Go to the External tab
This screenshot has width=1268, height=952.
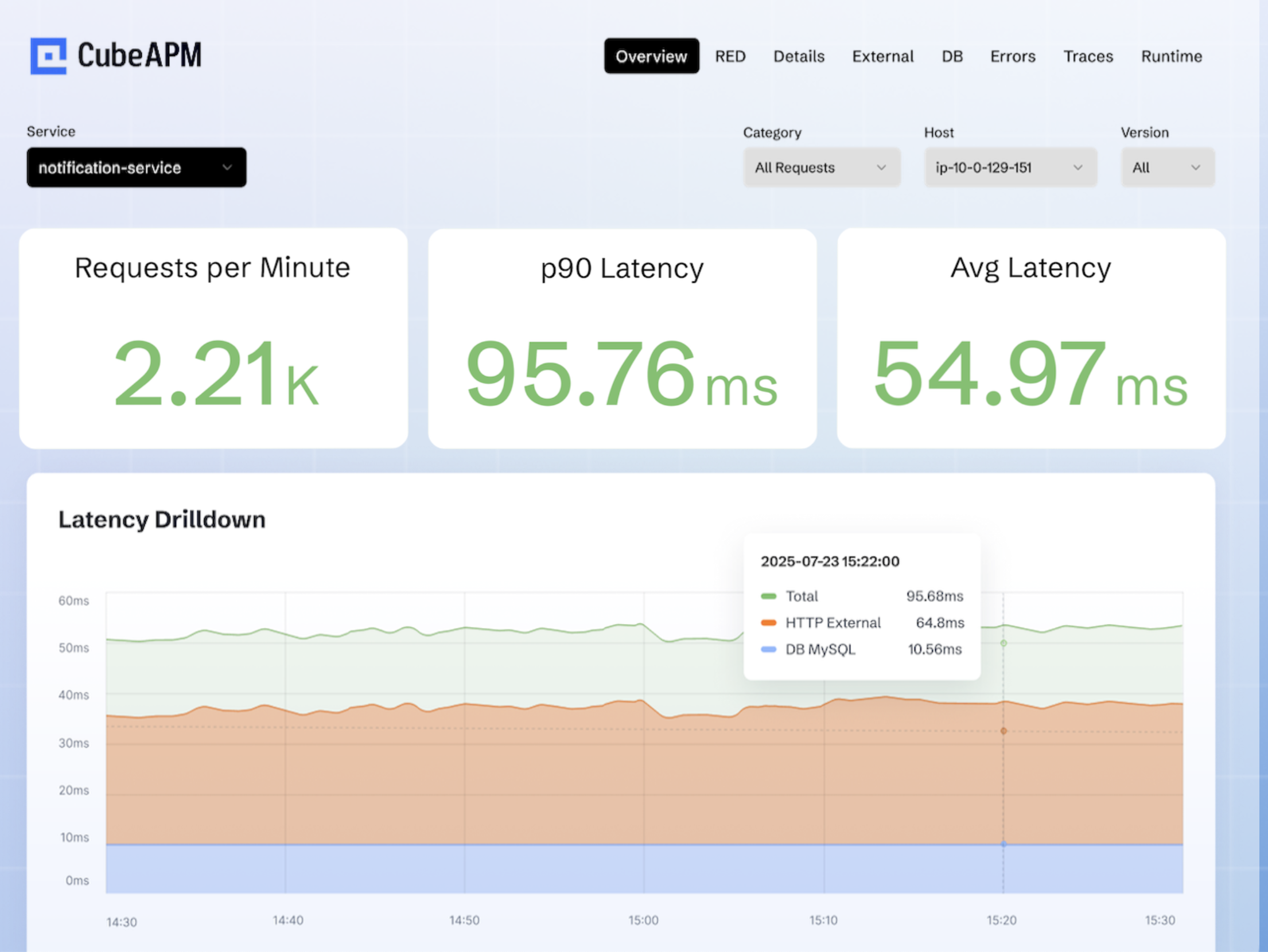882,56
